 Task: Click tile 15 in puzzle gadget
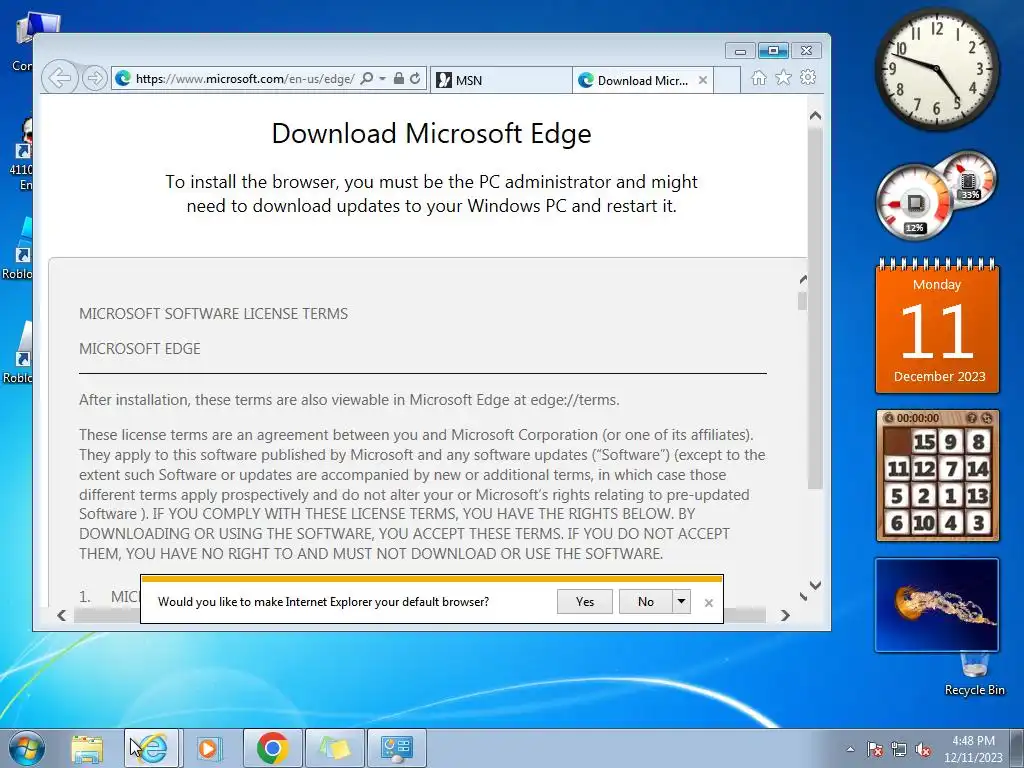(923, 442)
